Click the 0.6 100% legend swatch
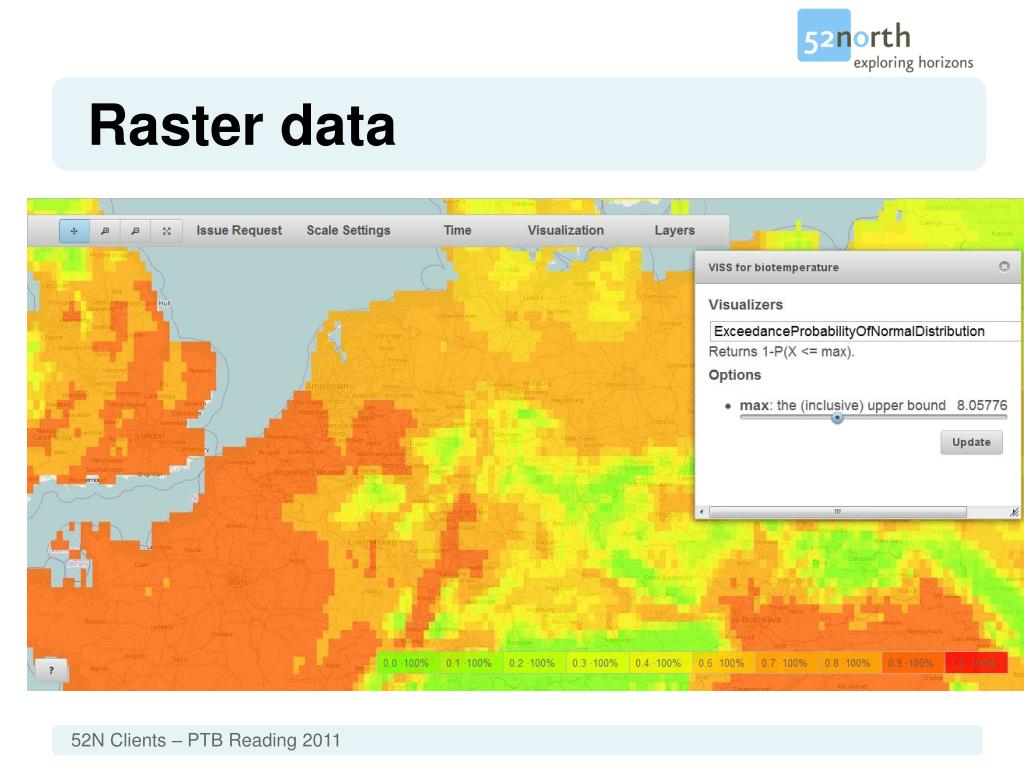This screenshot has height=768, width=1024. point(723,663)
